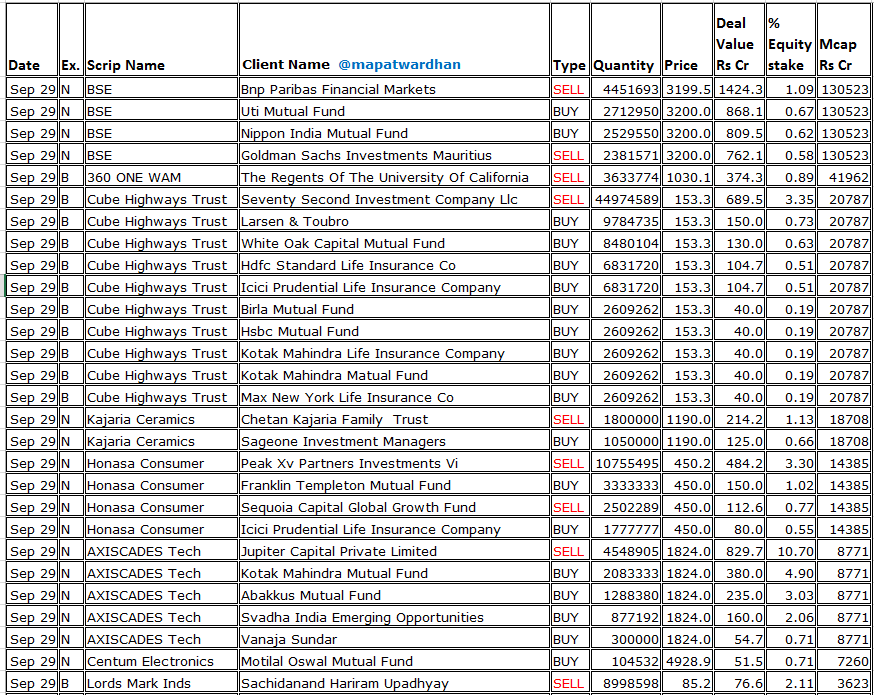Image resolution: width=874 pixels, height=695 pixels.
Task: Select "Sequoia Capital Global Growth Fund" cell
Action: point(394,508)
